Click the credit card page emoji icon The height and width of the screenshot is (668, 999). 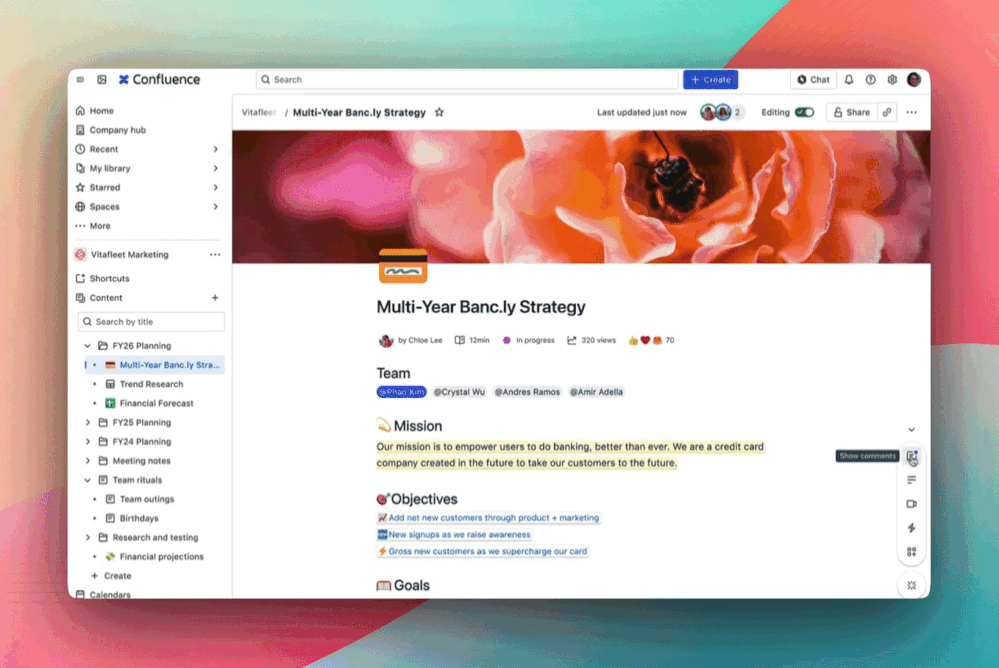(403, 266)
